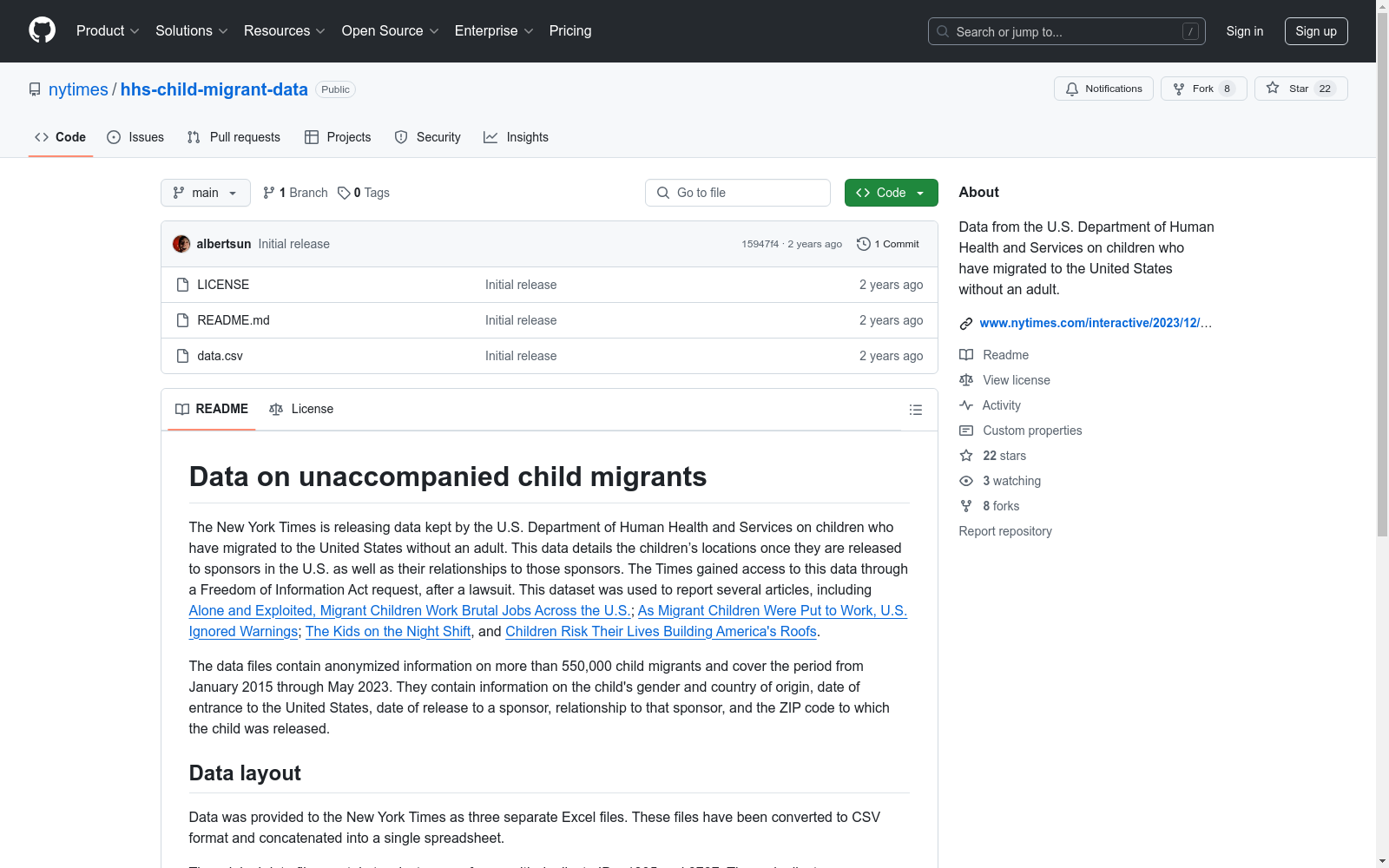Click the scales icon beside View license
The height and width of the screenshot is (868, 1389).
(966, 380)
